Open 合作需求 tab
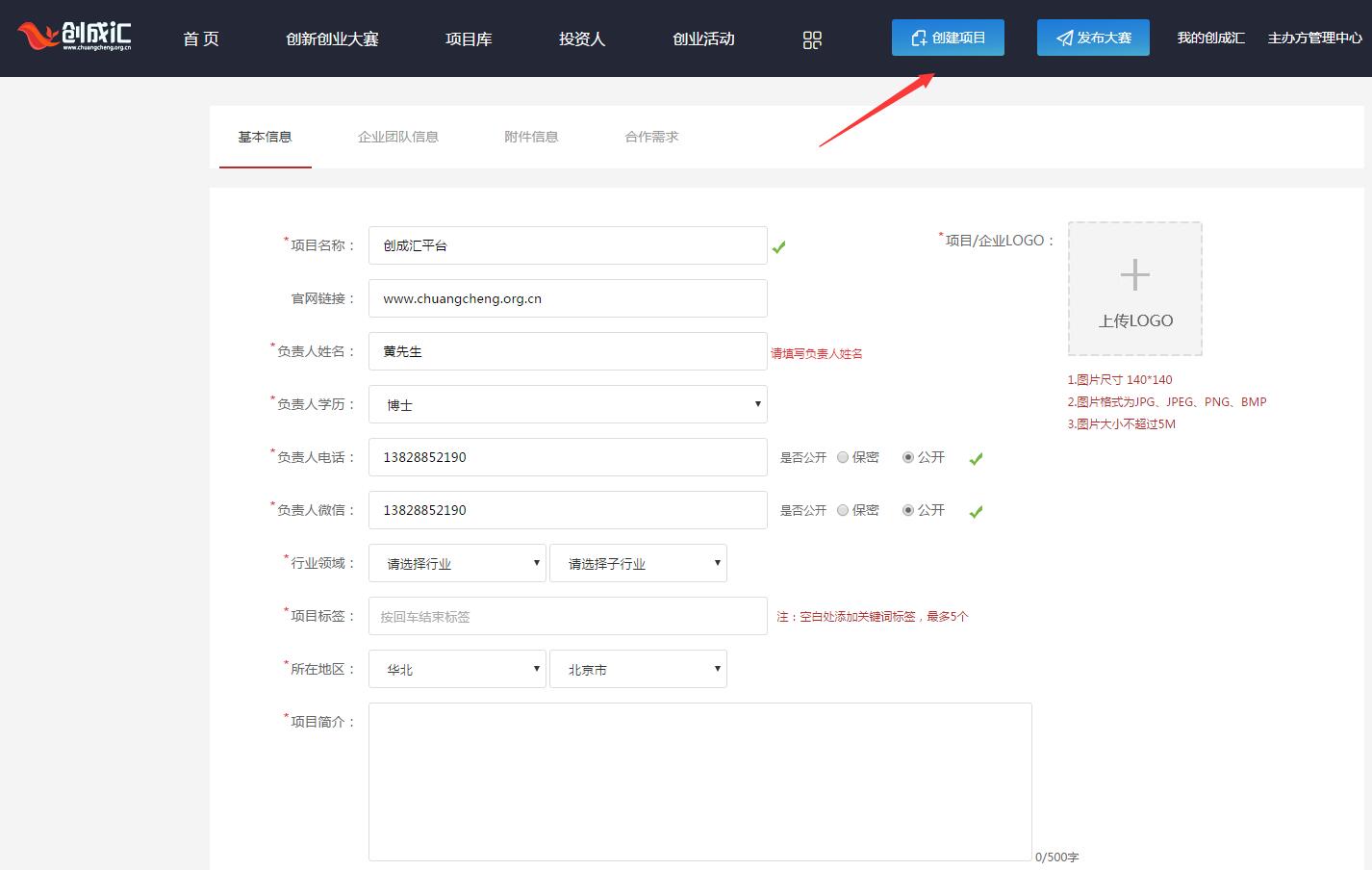Screen dimensions: 1372x870 click(x=651, y=137)
